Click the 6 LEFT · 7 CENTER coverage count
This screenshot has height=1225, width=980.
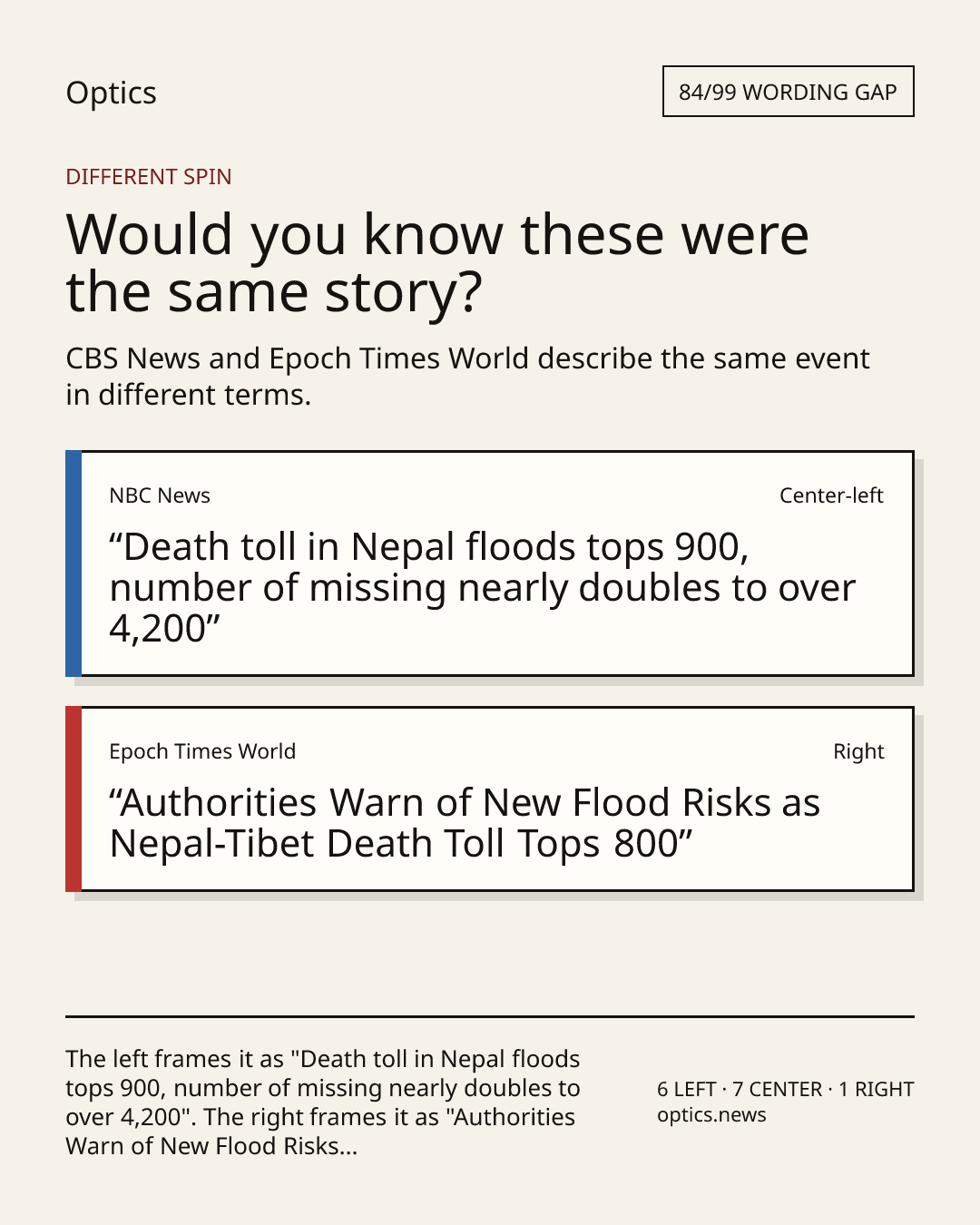(785, 1089)
